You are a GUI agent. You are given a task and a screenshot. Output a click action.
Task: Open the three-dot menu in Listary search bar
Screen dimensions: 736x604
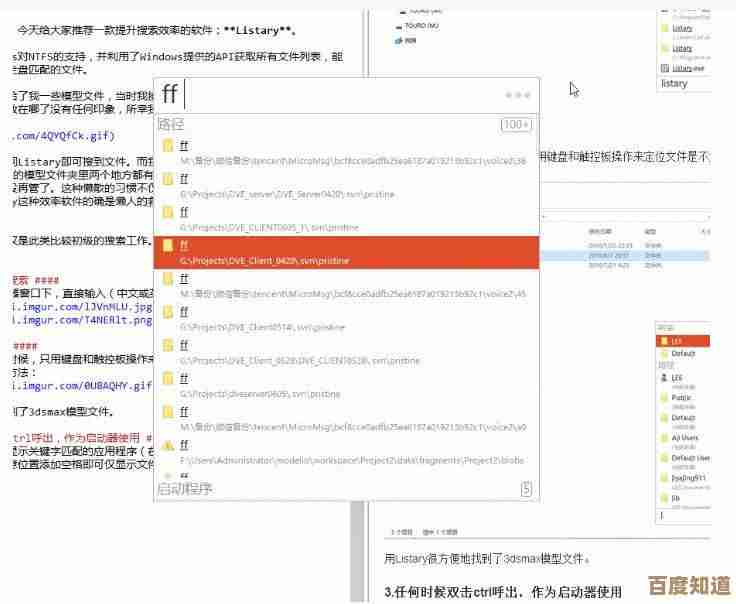[517, 95]
